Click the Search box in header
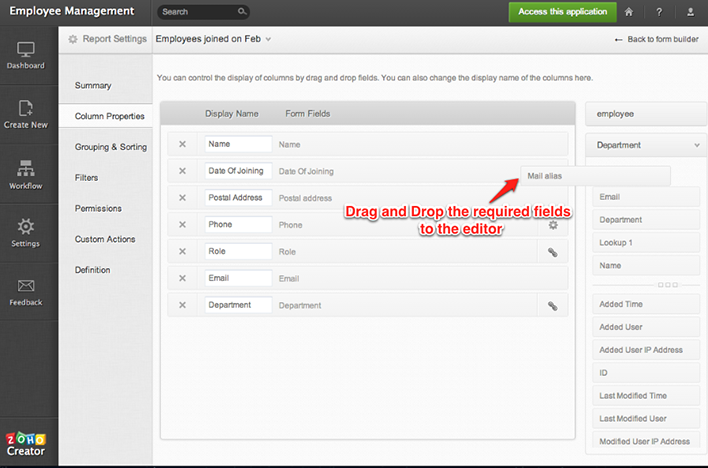Viewport: 708px width, 468px height. point(204,12)
